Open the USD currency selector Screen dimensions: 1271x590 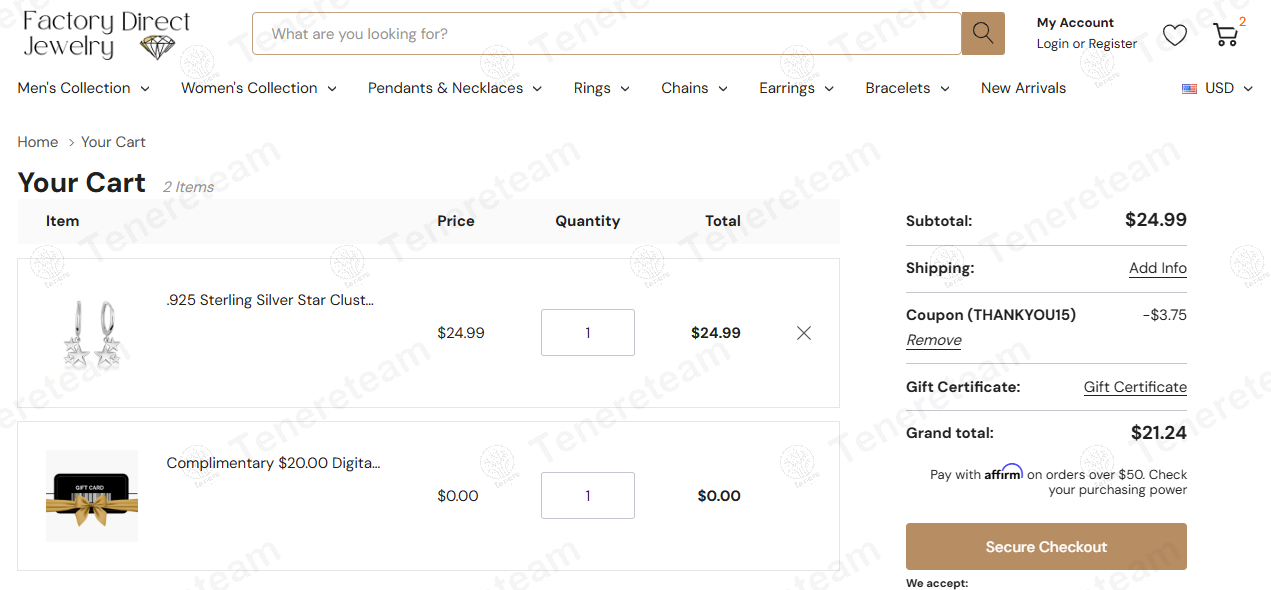coord(1217,88)
